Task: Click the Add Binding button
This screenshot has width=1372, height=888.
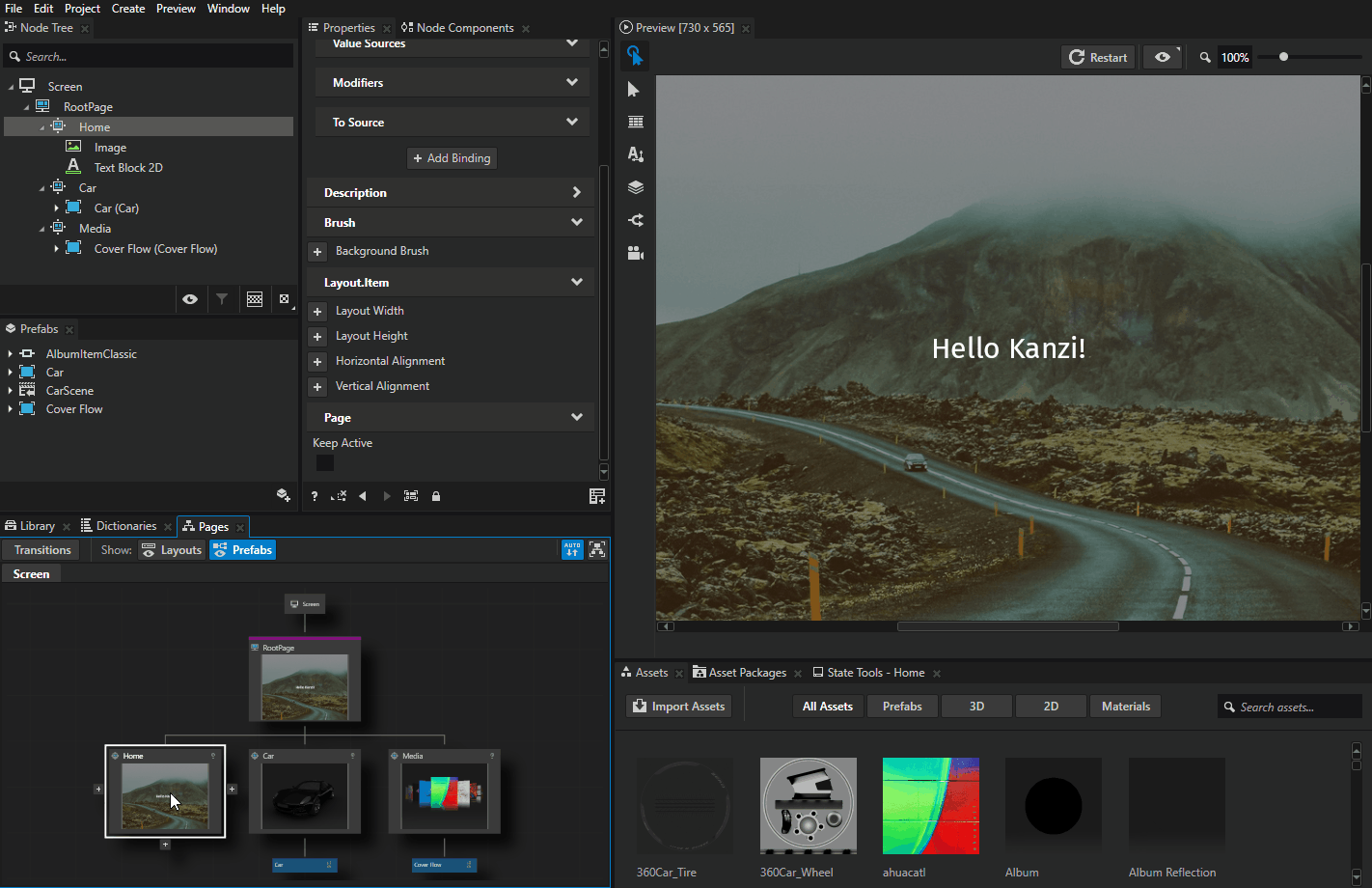Action: click(452, 157)
